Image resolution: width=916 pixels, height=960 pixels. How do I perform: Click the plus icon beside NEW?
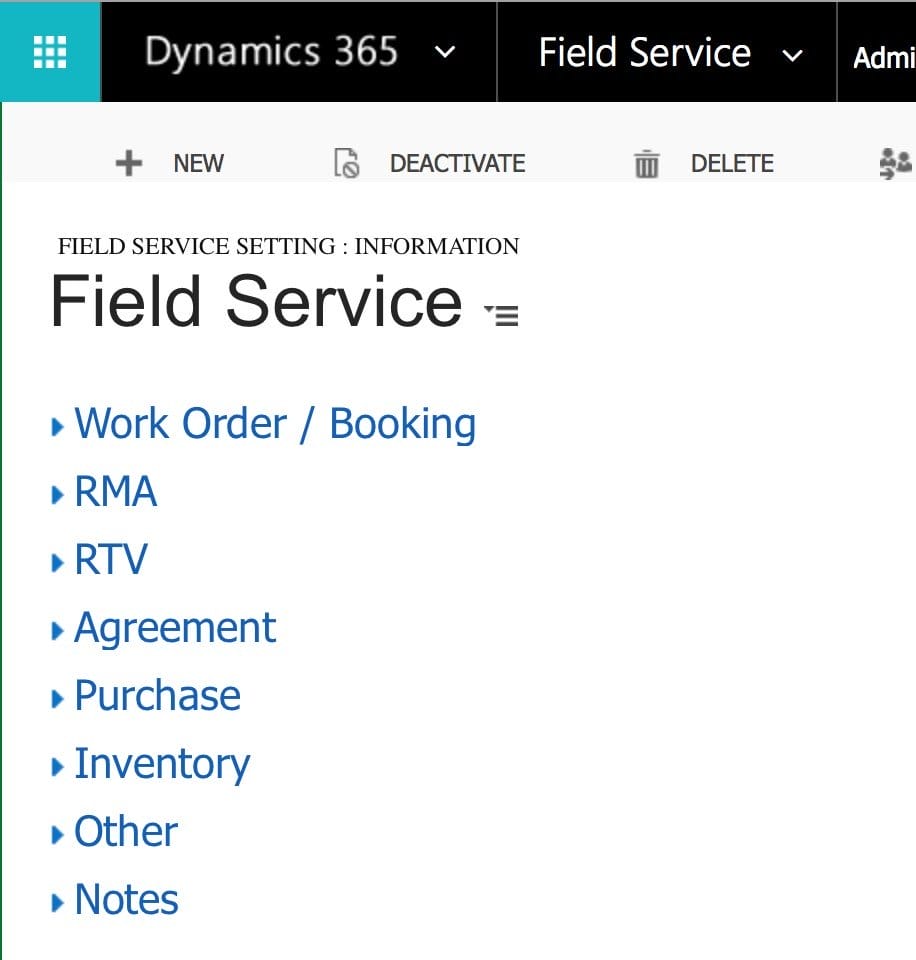(x=128, y=162)
